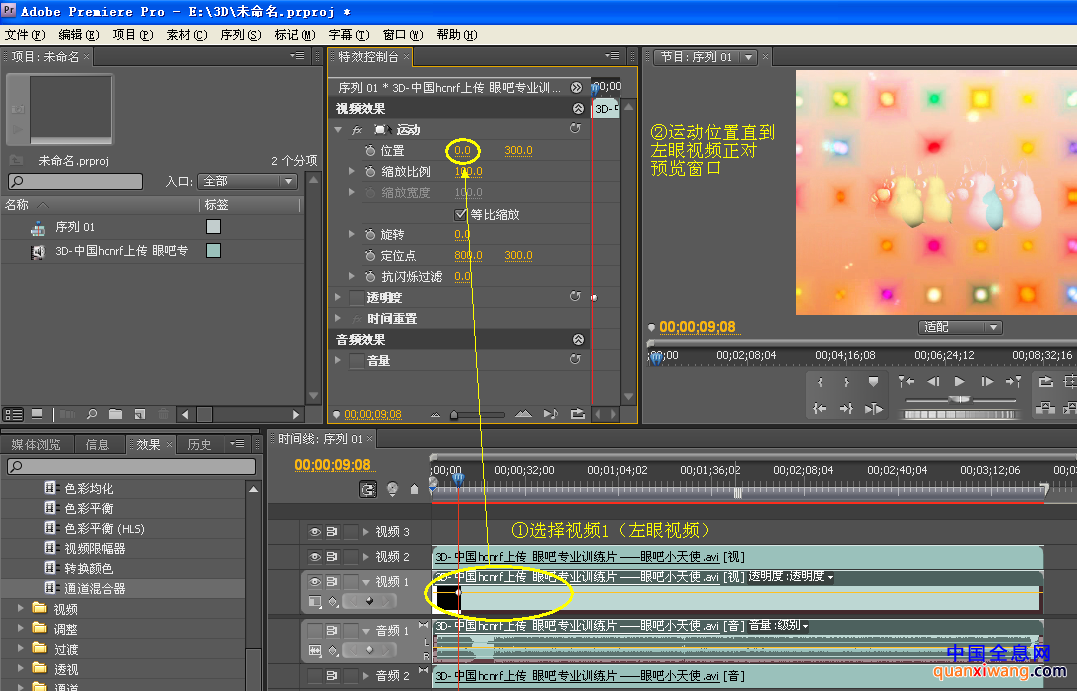The image size is (1077, 691).
Task: Hide the 视频 2 track with its eye icon
Action: (x=314, y=557)
